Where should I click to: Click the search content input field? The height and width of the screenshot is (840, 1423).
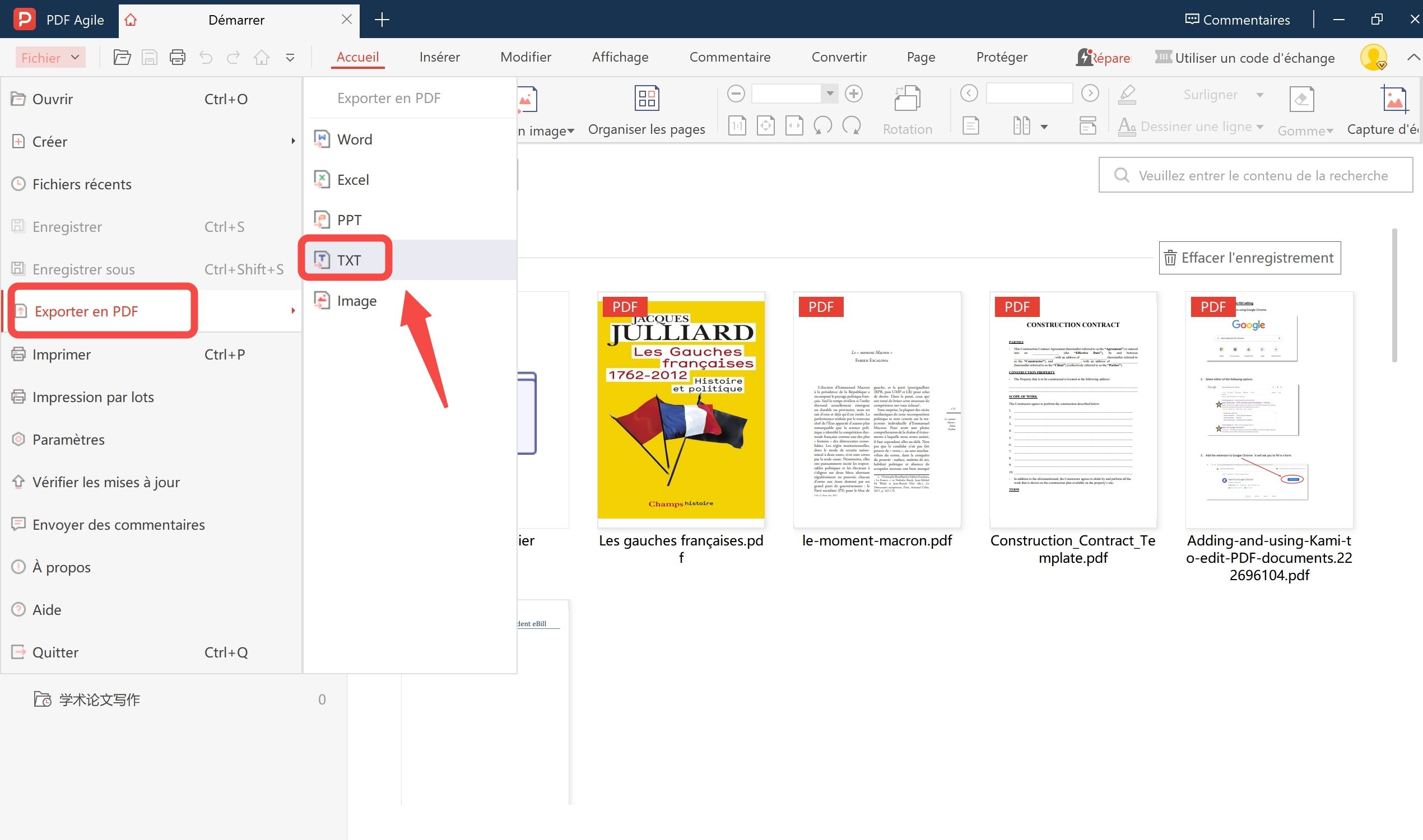point(1255,175)
